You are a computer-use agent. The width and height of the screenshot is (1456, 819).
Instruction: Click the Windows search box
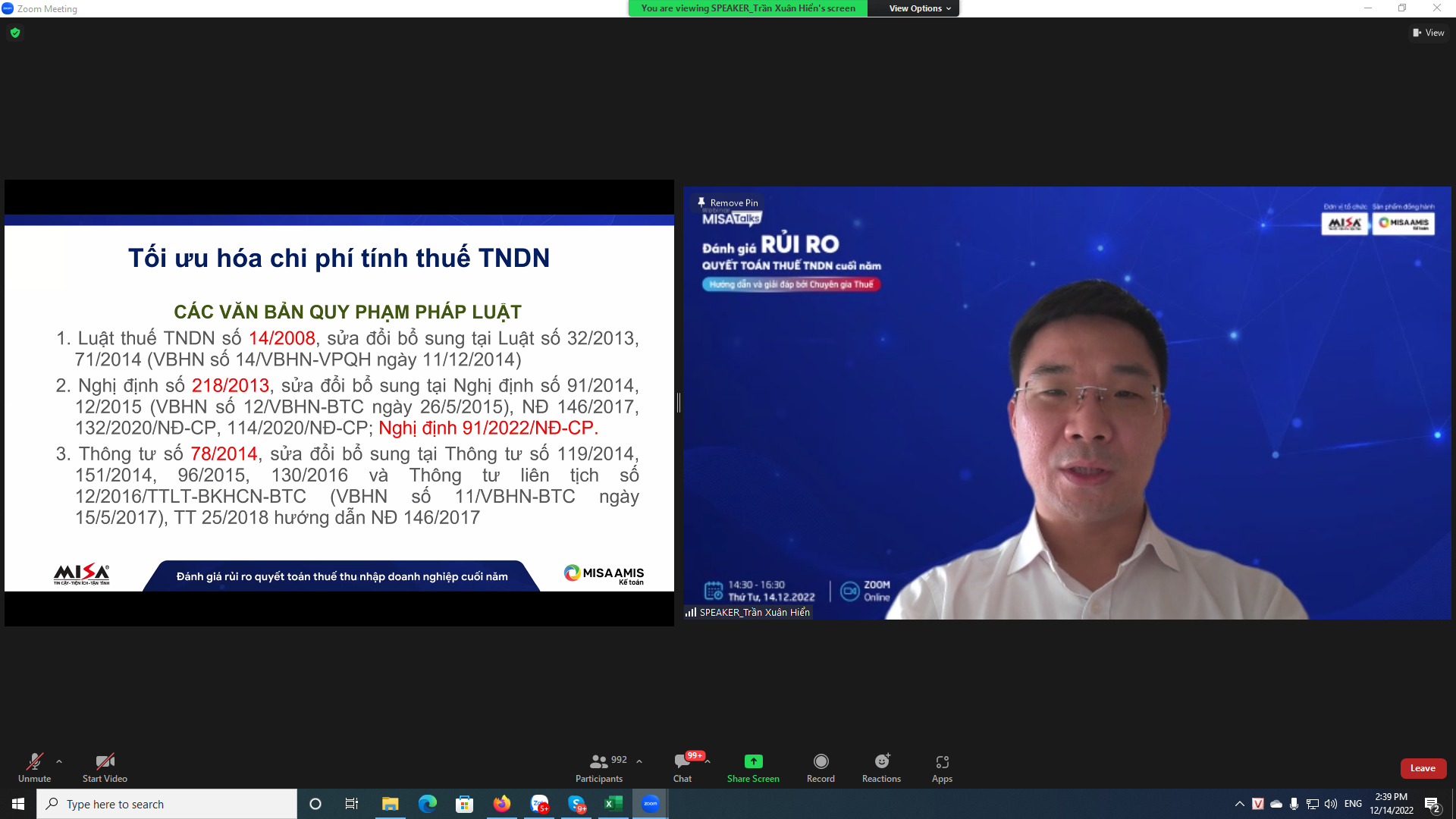click(x=167, y=804)
